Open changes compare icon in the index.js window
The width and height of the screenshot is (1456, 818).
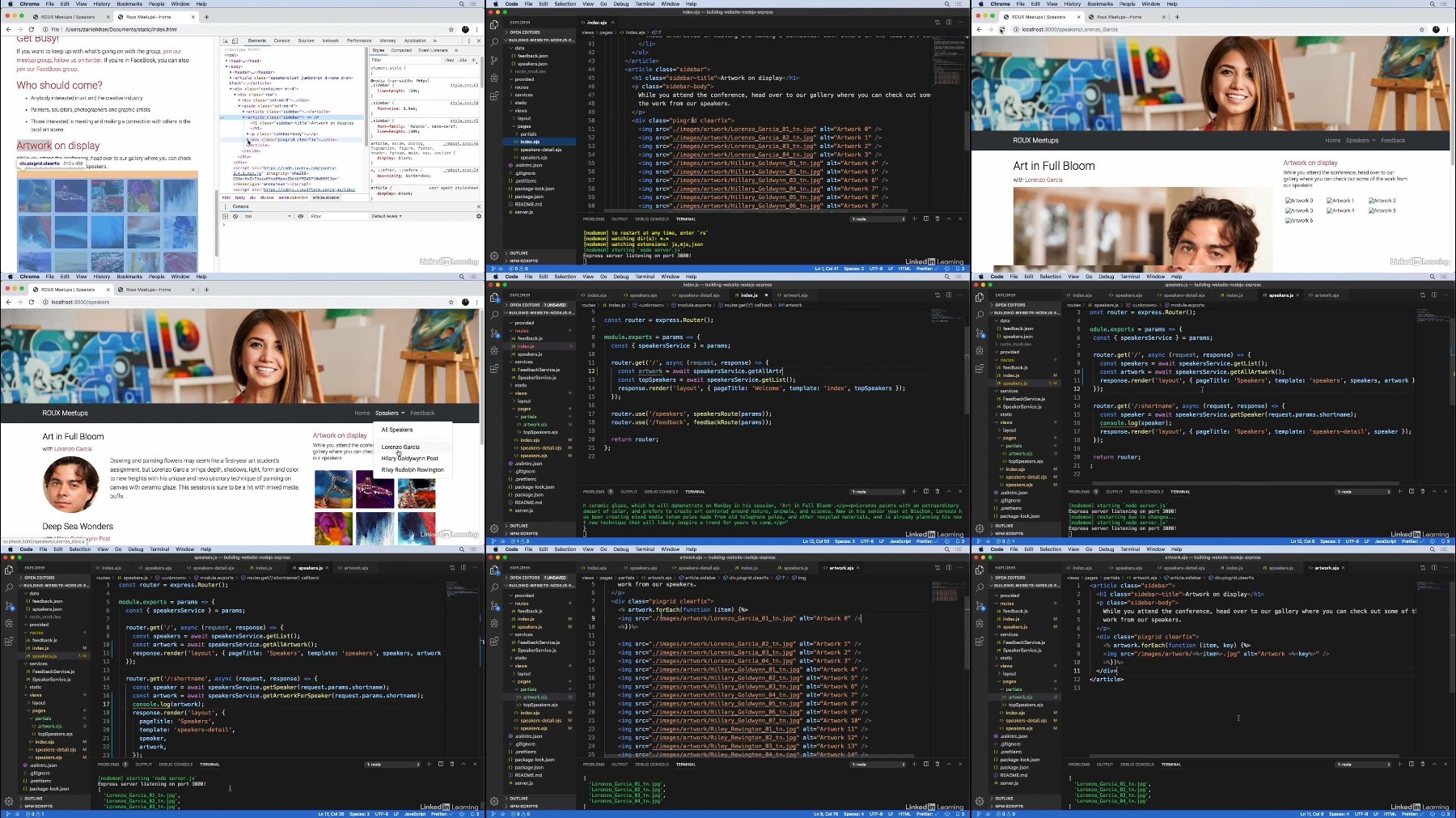pyautogui.click(x=938, y=295)
